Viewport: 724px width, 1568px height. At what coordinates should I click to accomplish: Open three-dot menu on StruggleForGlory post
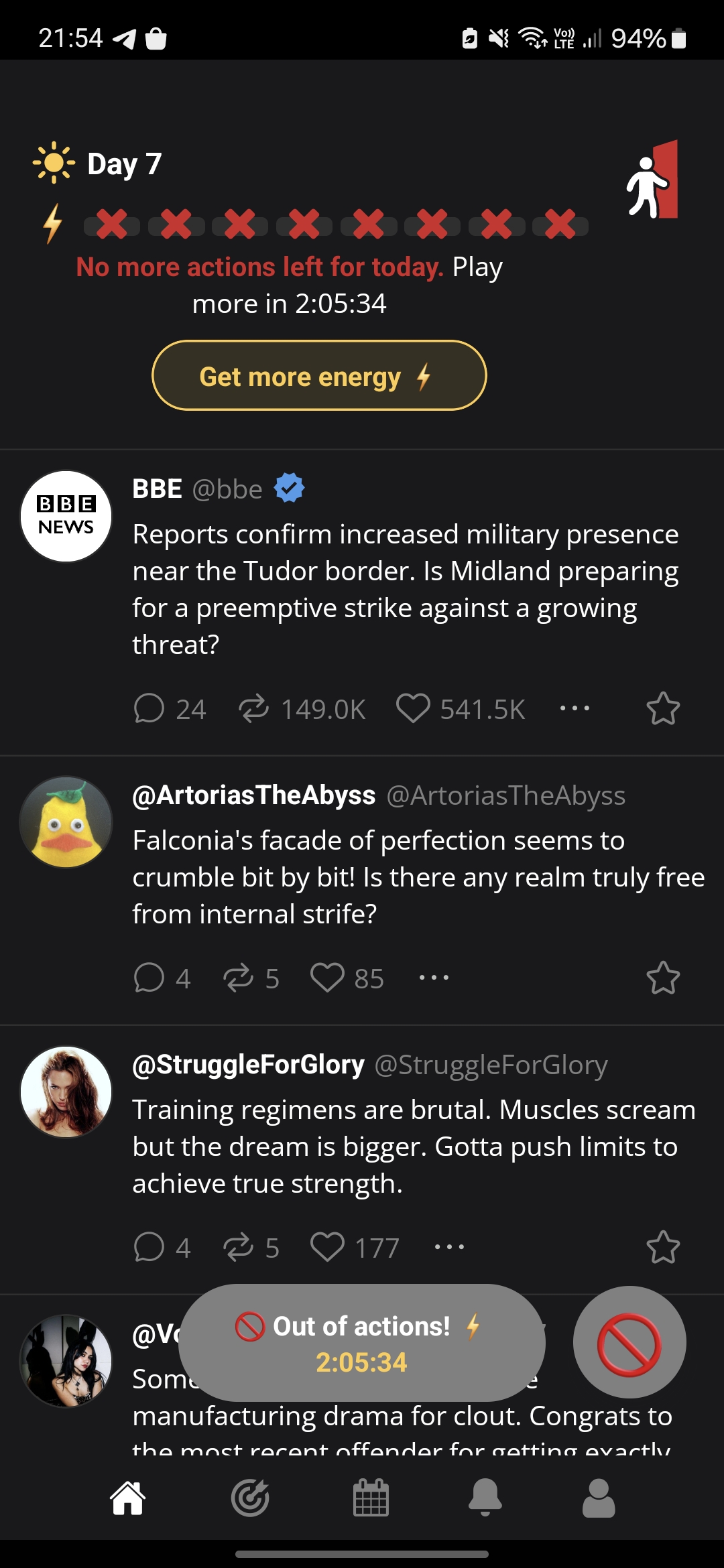point(449,1248)
